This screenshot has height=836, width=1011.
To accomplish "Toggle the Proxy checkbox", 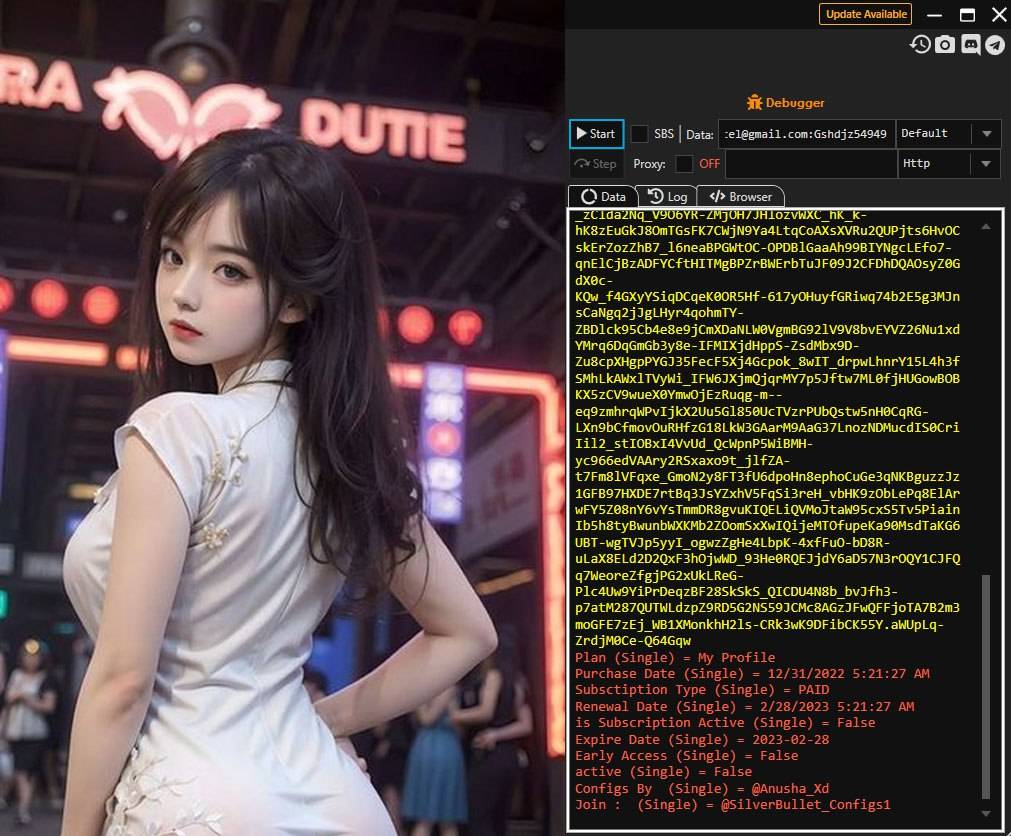I will [683, 164].
